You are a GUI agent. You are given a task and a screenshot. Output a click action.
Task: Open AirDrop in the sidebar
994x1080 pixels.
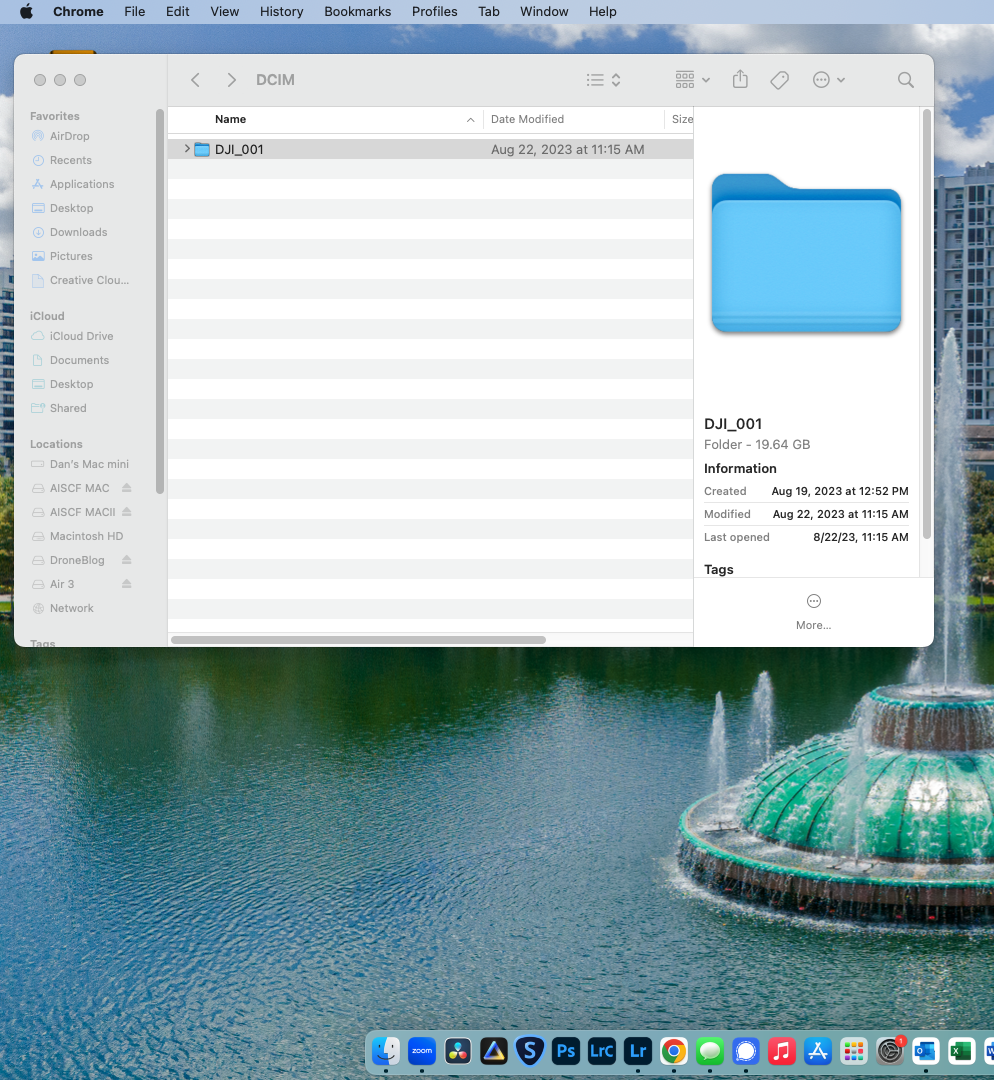click(x=69, y=136)
